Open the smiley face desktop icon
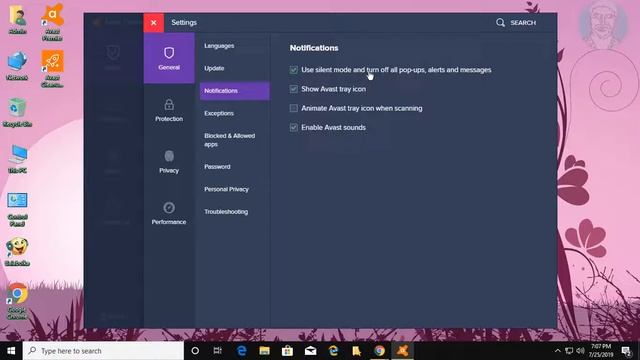640x360 pixels. click(17, 252)
